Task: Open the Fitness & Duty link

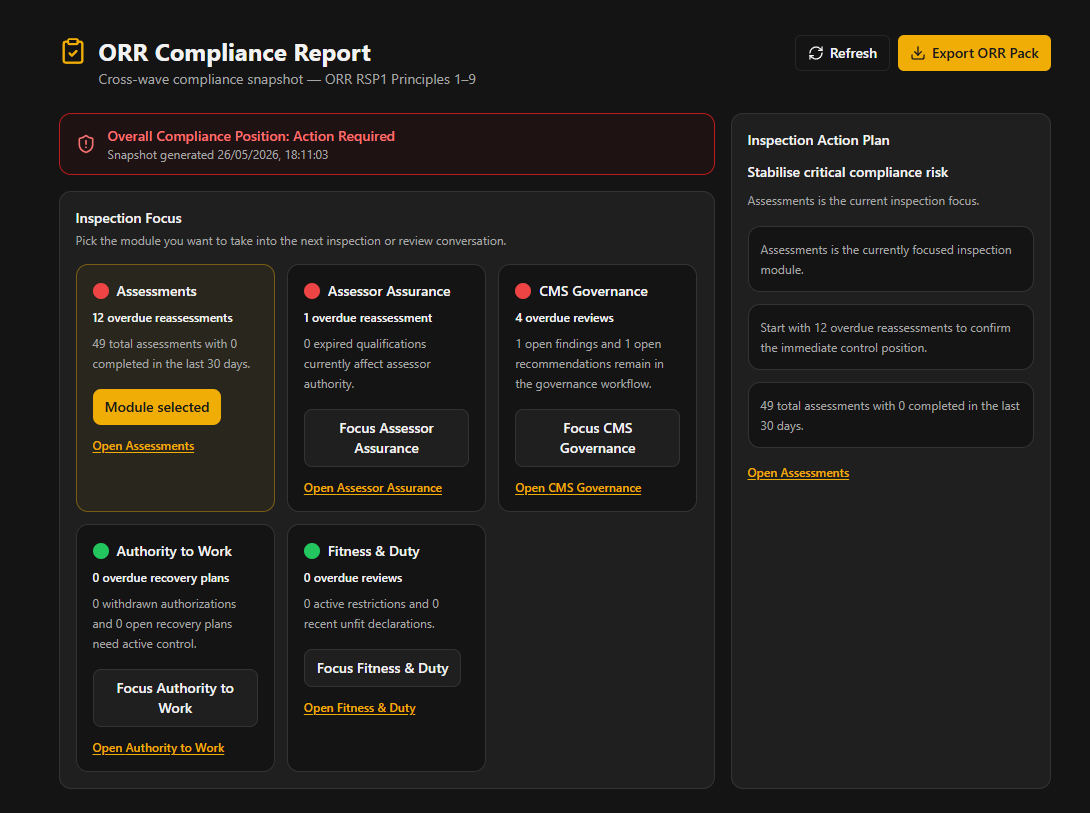Action: (359, 708)
